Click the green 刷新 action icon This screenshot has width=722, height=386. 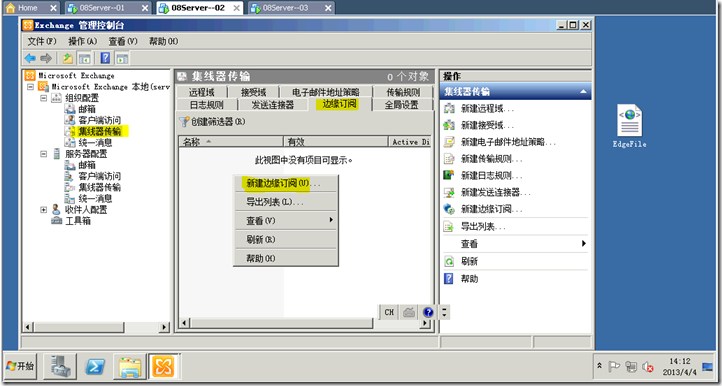pos(449,262)
